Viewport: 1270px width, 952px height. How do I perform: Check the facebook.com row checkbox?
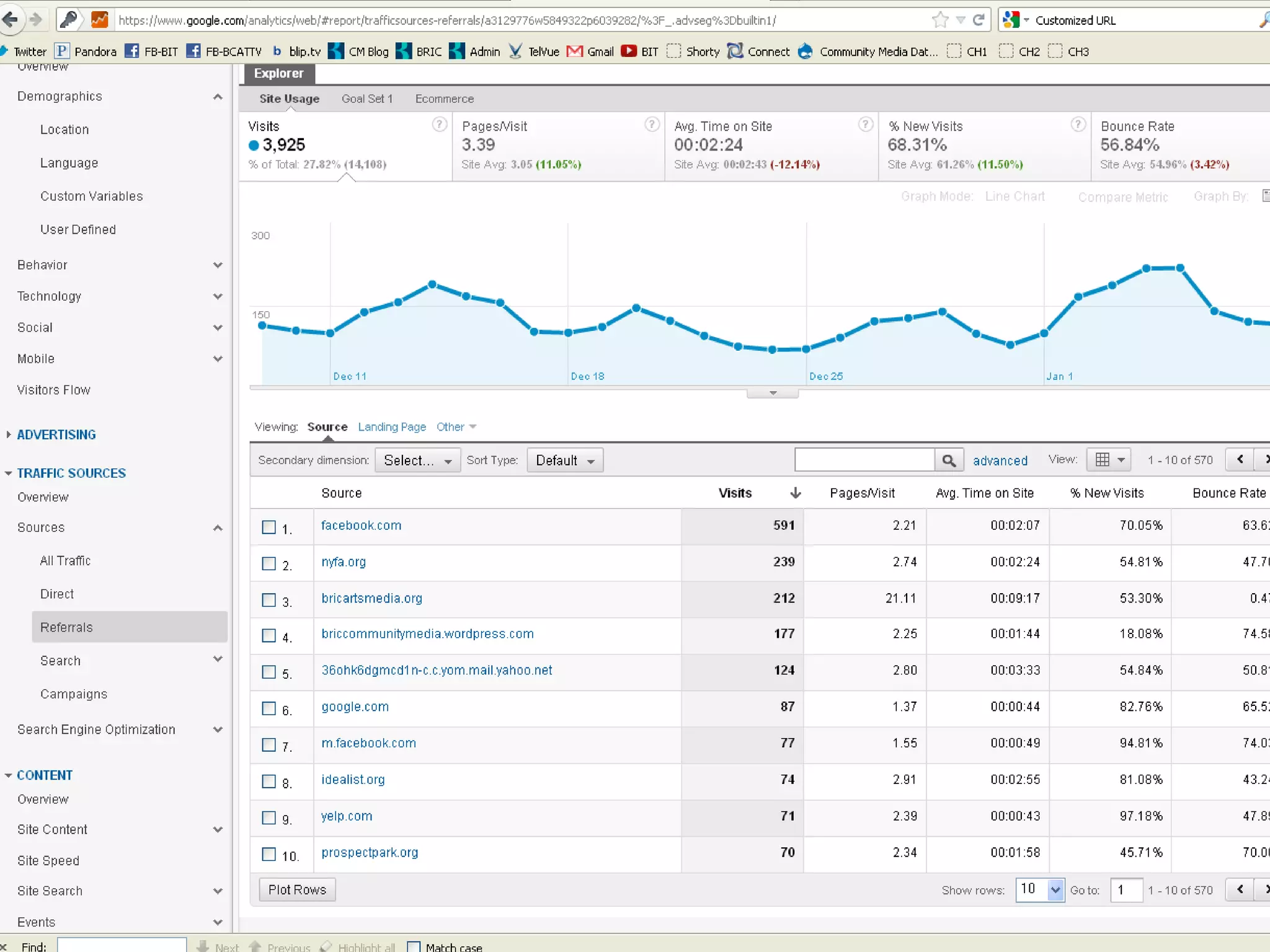click(x=269, y=527)
